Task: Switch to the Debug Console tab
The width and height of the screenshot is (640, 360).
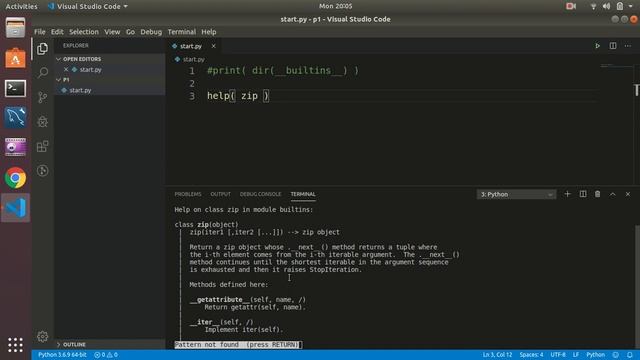Action: click(260, 194)
